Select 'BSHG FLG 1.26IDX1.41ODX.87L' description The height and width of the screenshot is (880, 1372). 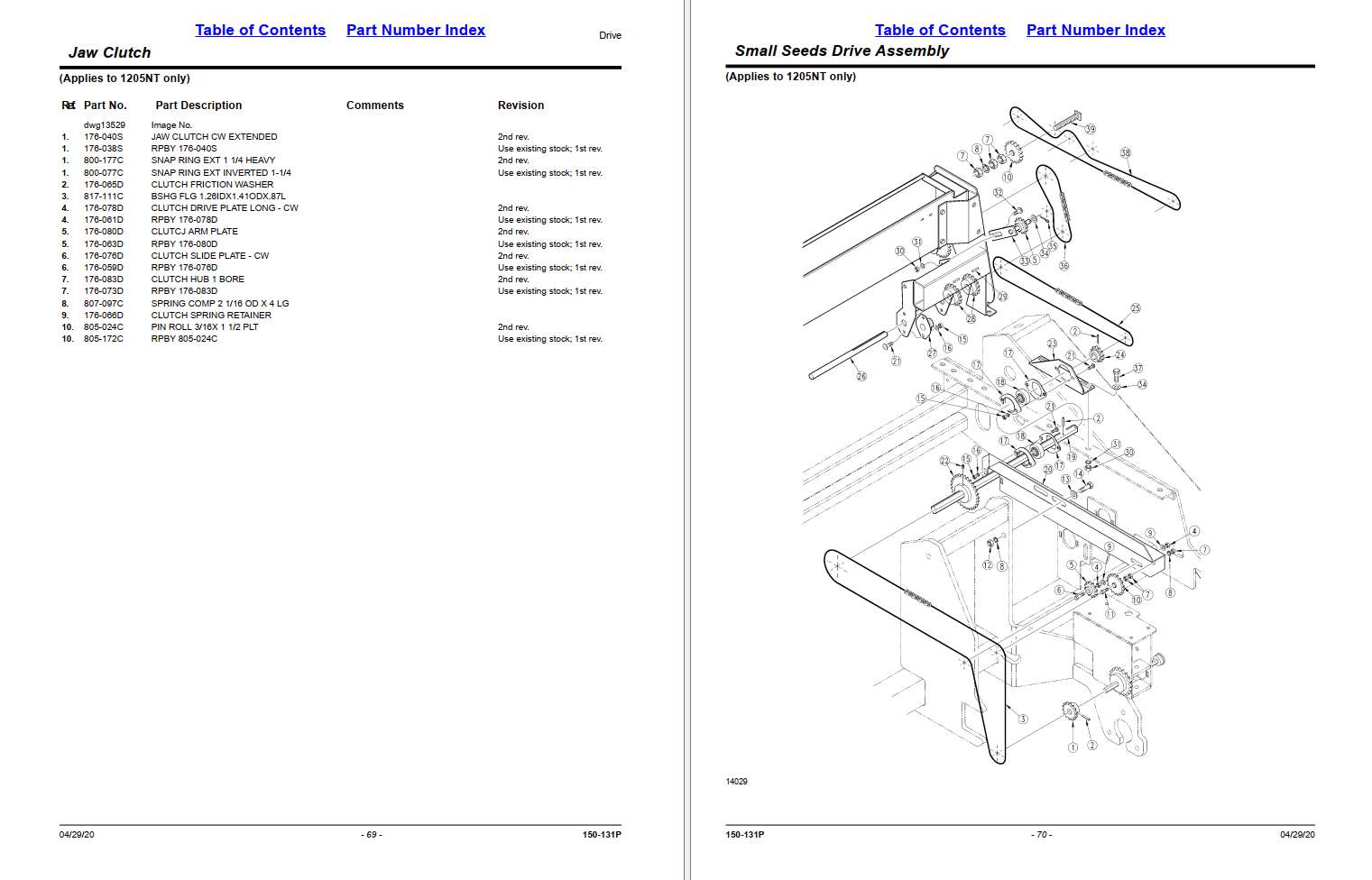(218, 196)
